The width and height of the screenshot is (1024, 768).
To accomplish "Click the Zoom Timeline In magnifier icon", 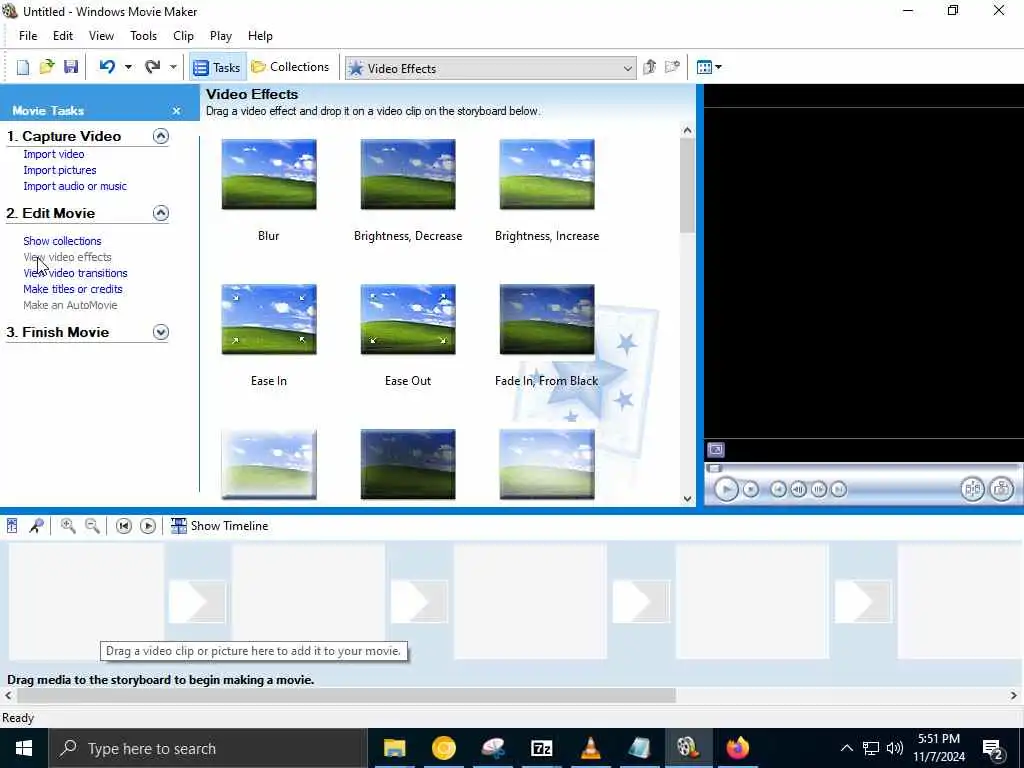I will tap(68, 526).
